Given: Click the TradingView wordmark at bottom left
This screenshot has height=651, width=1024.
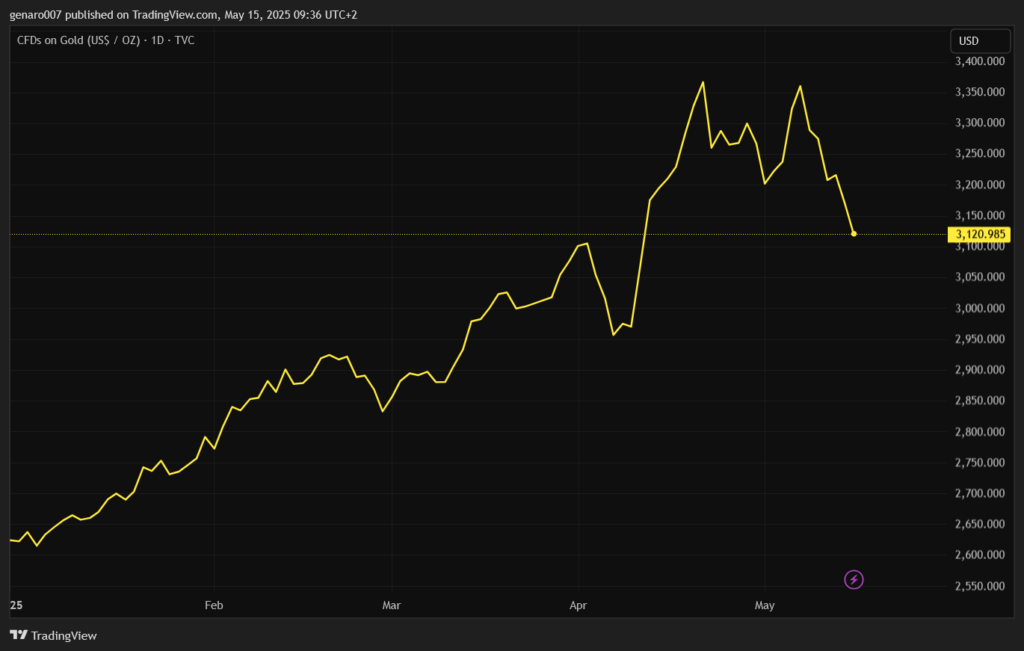Looking at the screenshot, I should 64,635.
